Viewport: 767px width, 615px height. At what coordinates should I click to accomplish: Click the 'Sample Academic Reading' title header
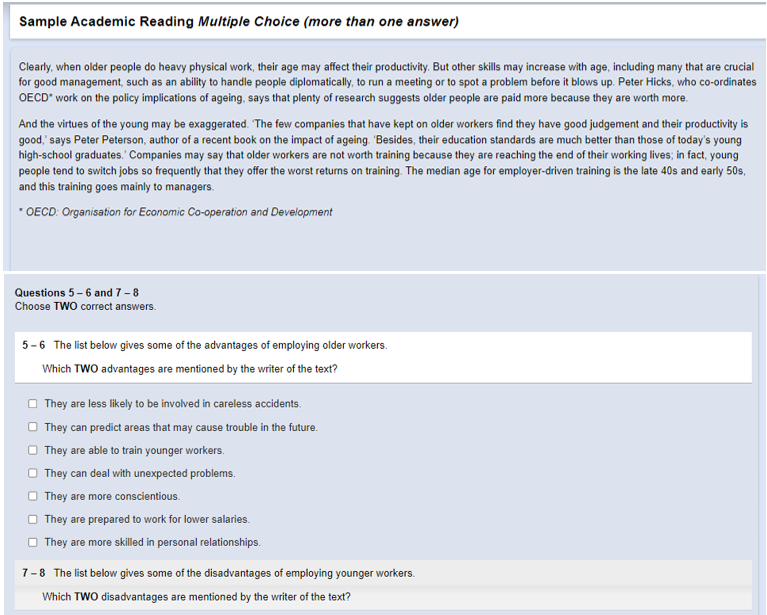239,22
